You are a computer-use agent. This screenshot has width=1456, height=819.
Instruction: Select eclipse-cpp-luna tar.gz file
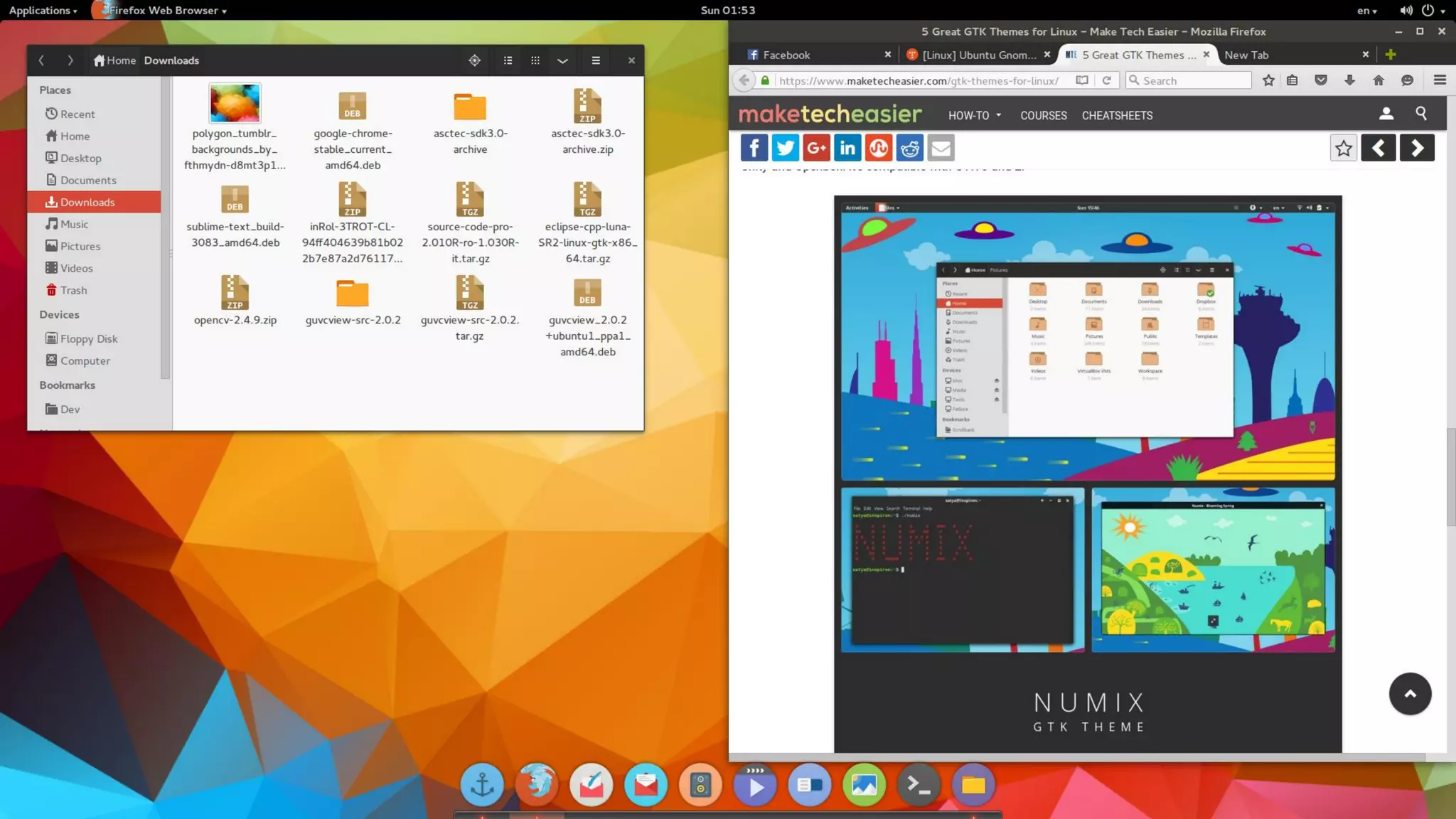tap(587, 199)
